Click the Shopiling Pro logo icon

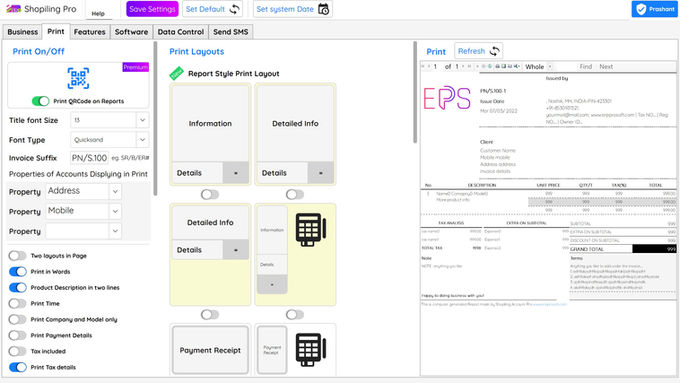(x=13, y=9)
